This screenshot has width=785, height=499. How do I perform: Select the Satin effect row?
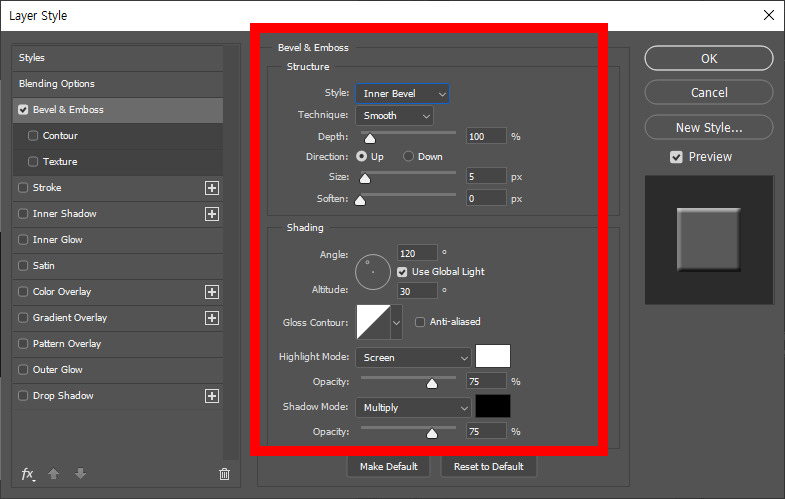tap(118, 266)
